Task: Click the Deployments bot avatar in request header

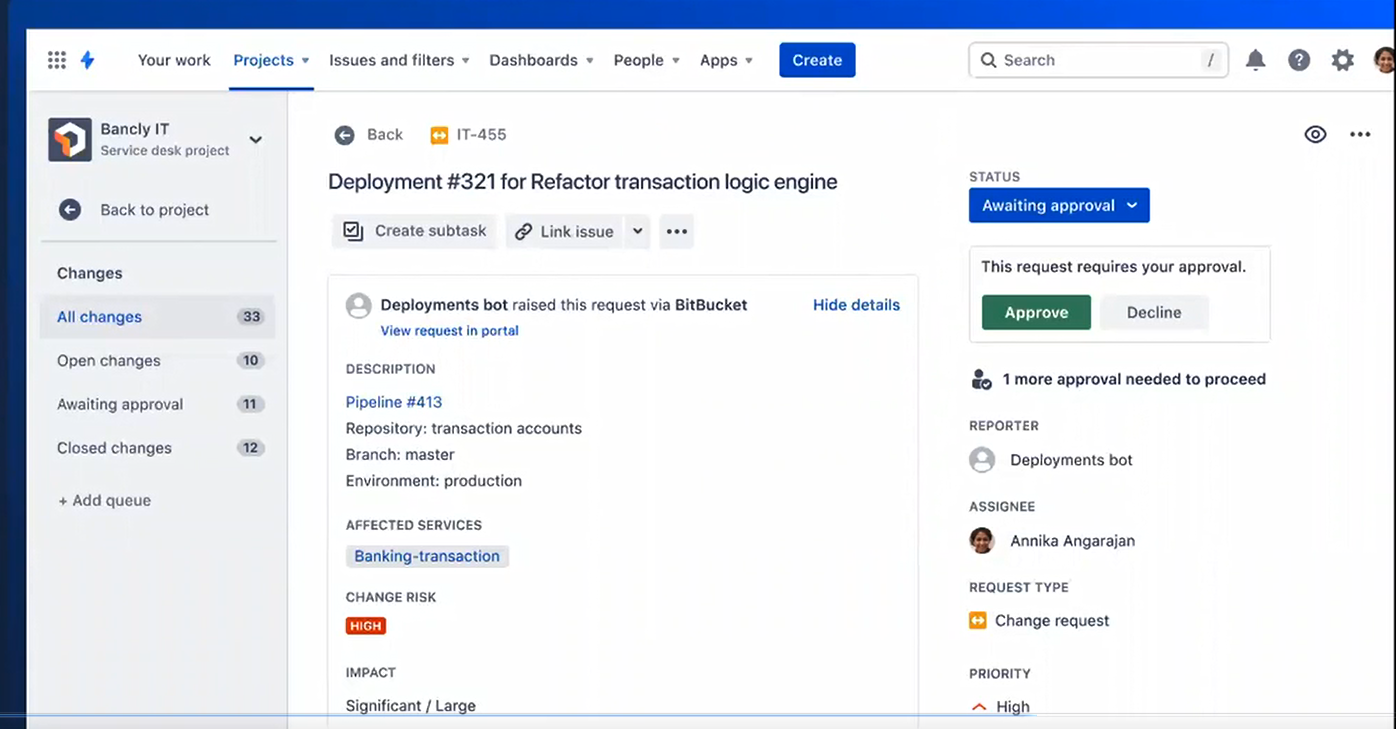Action: pyautogui.click(x=358, y=306)
